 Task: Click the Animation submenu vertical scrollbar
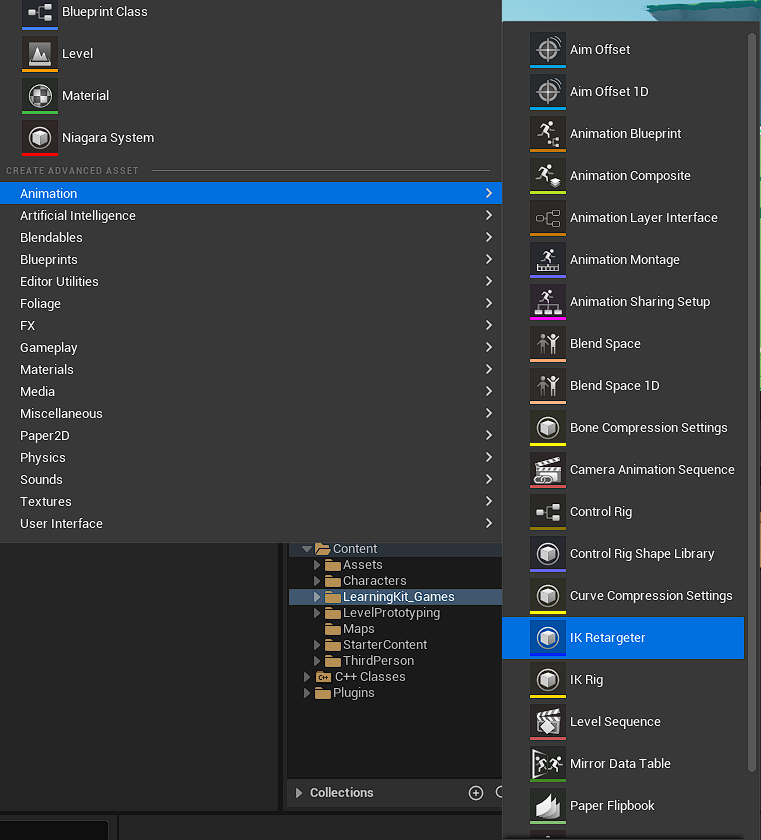751,402
